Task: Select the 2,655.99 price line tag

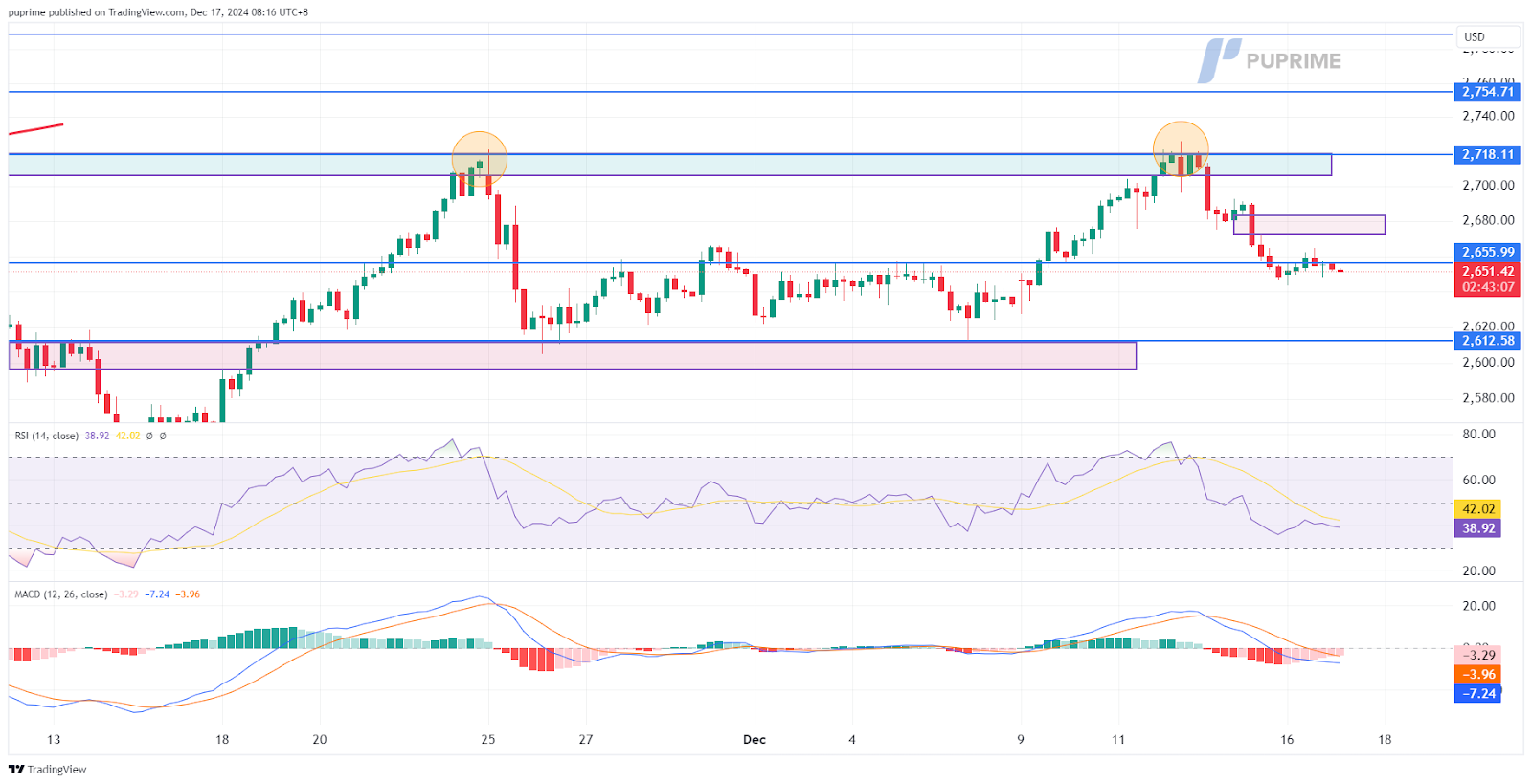Action: tap(1487, 253)
